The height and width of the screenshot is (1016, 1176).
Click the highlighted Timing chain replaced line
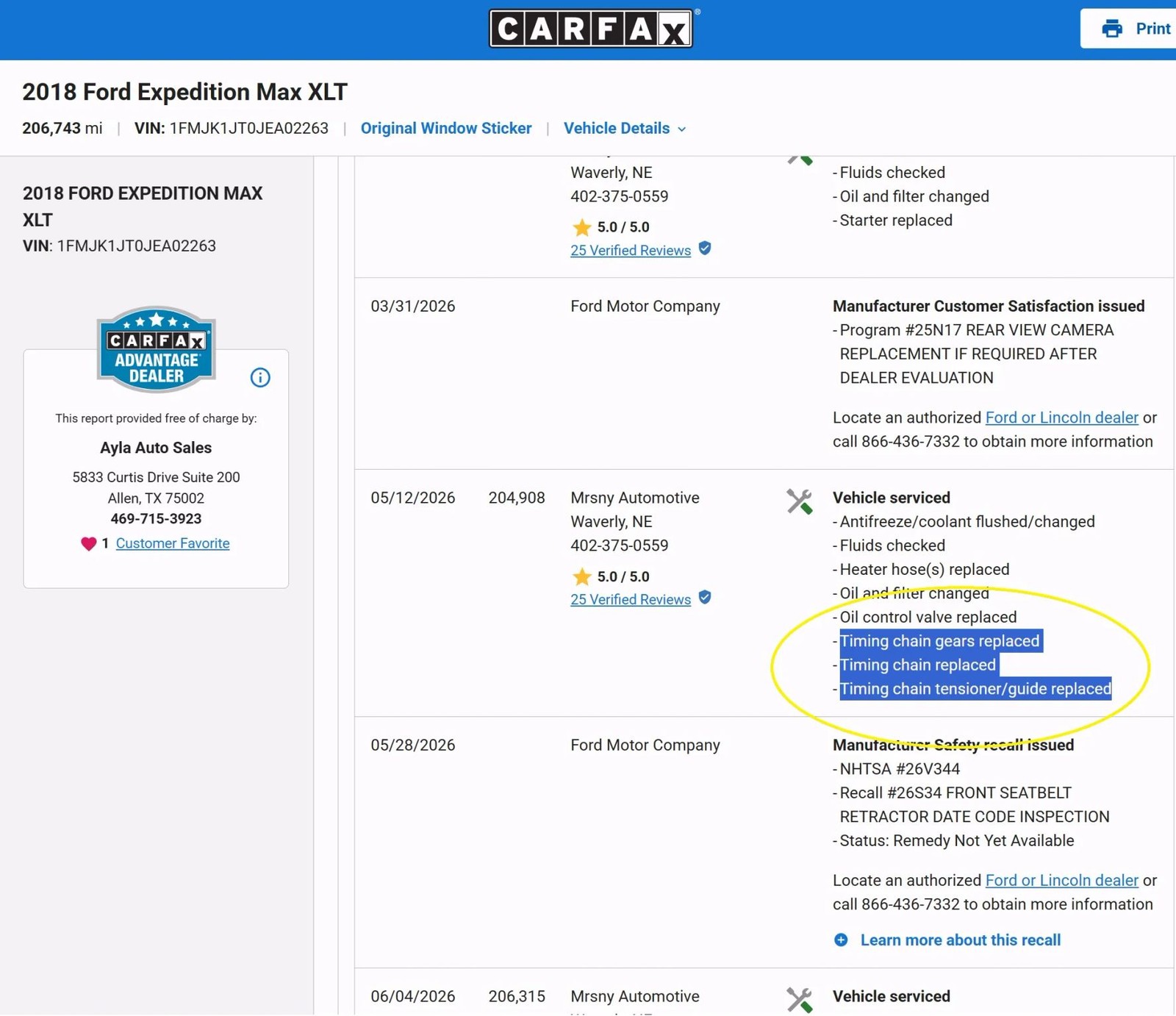(917, 665)
